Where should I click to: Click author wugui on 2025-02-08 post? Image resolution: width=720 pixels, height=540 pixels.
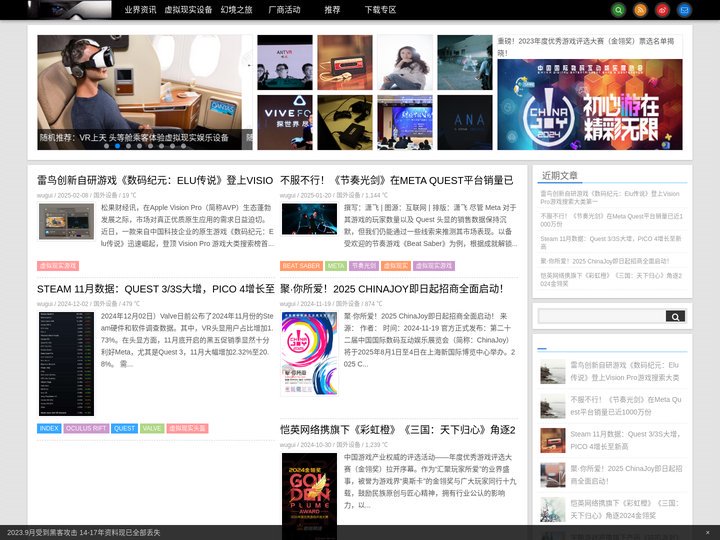pos(45,196)
